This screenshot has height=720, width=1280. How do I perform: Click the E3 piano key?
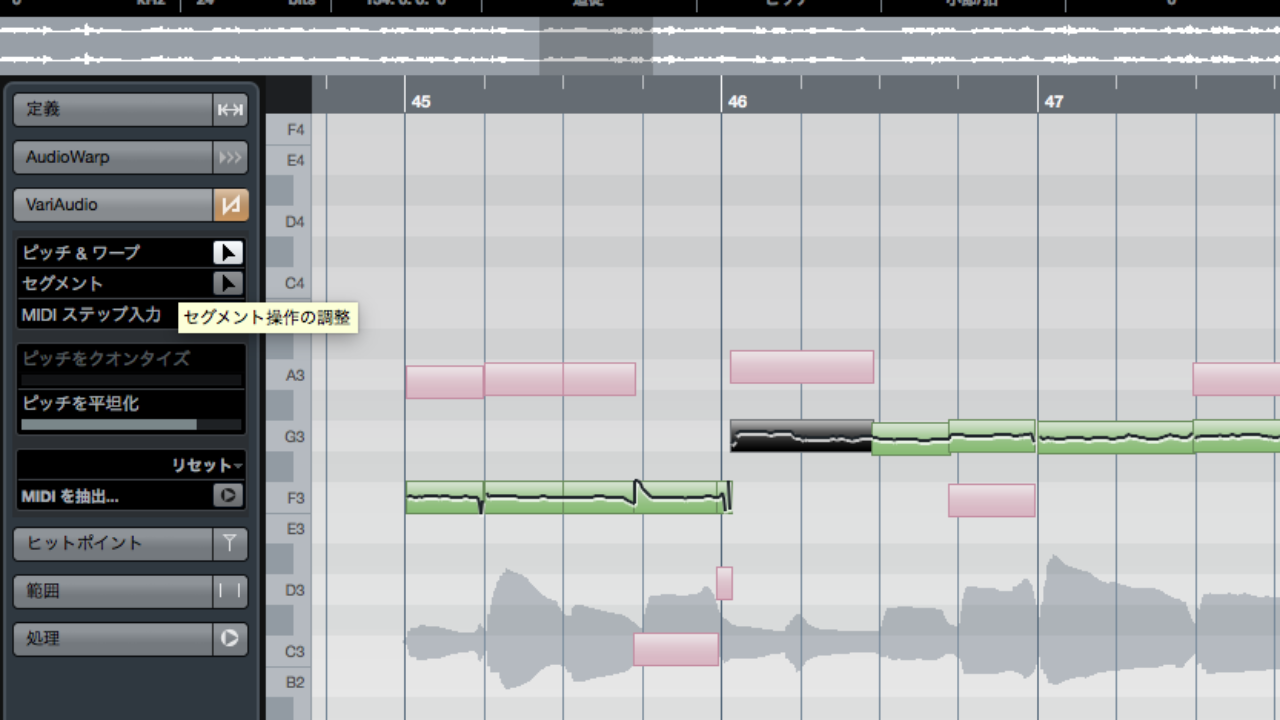tap(288, 528)
